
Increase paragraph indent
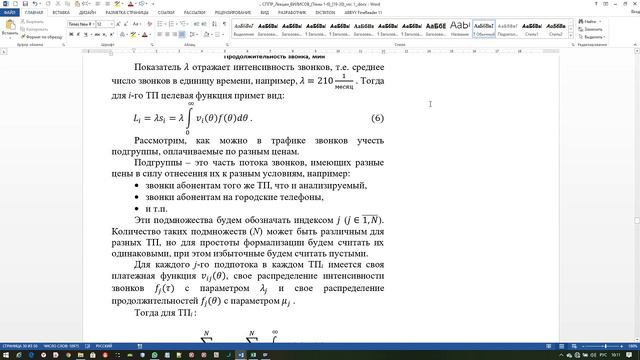204,24
